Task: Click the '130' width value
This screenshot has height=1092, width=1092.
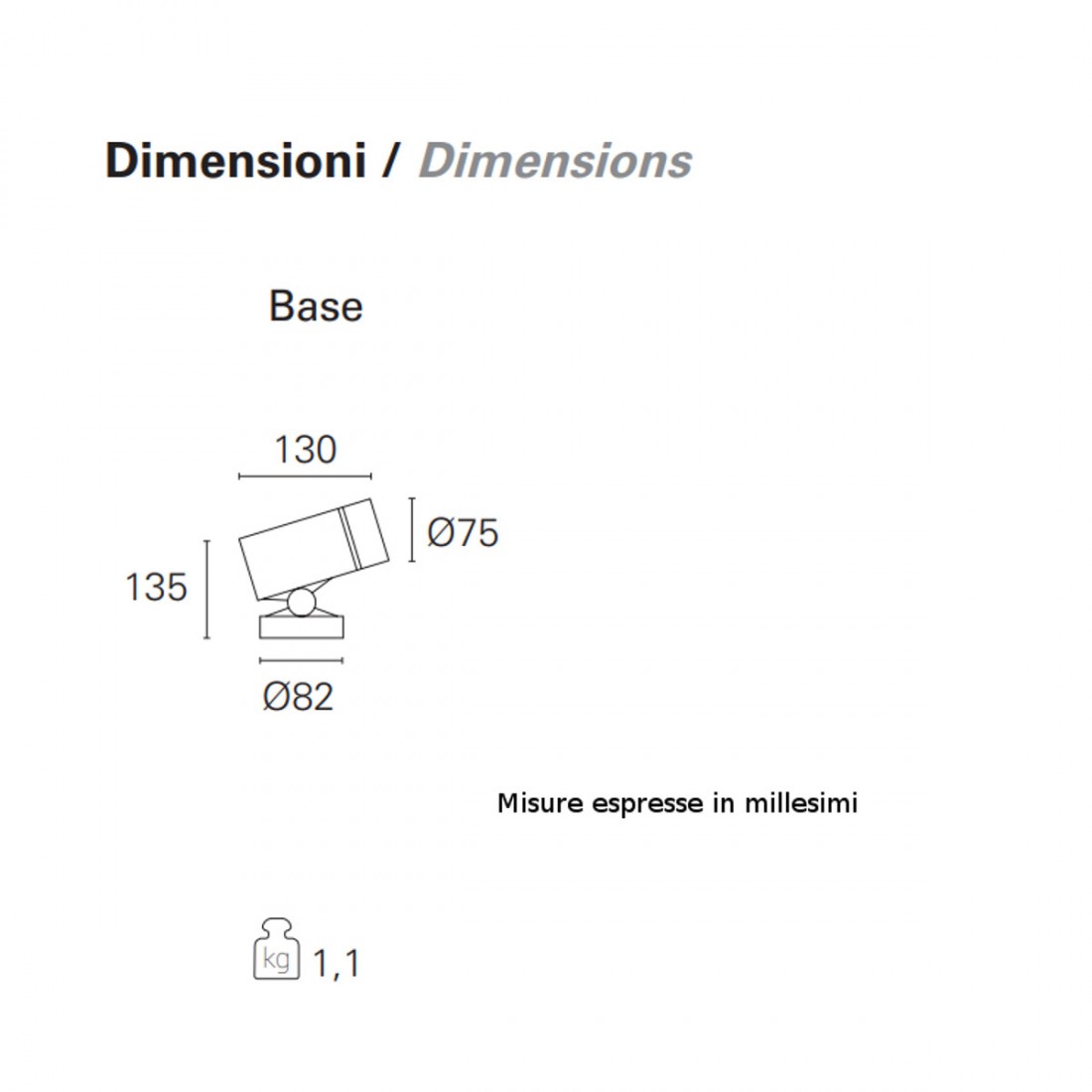Action: pyautogui.click(x=306, y=450)
